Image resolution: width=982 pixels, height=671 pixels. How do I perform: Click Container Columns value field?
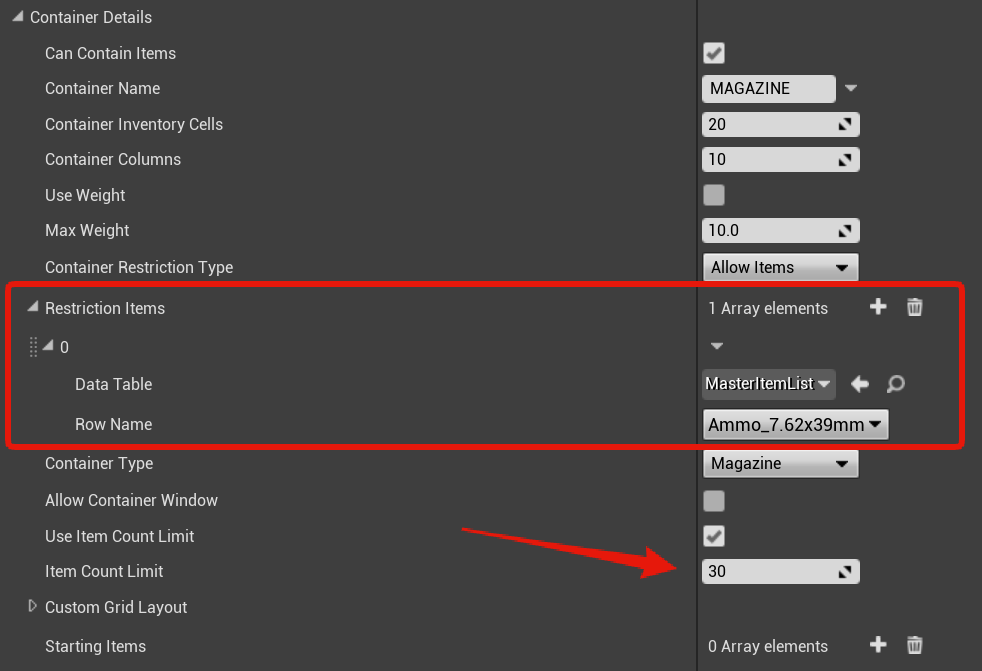click(x=780, y=159)
